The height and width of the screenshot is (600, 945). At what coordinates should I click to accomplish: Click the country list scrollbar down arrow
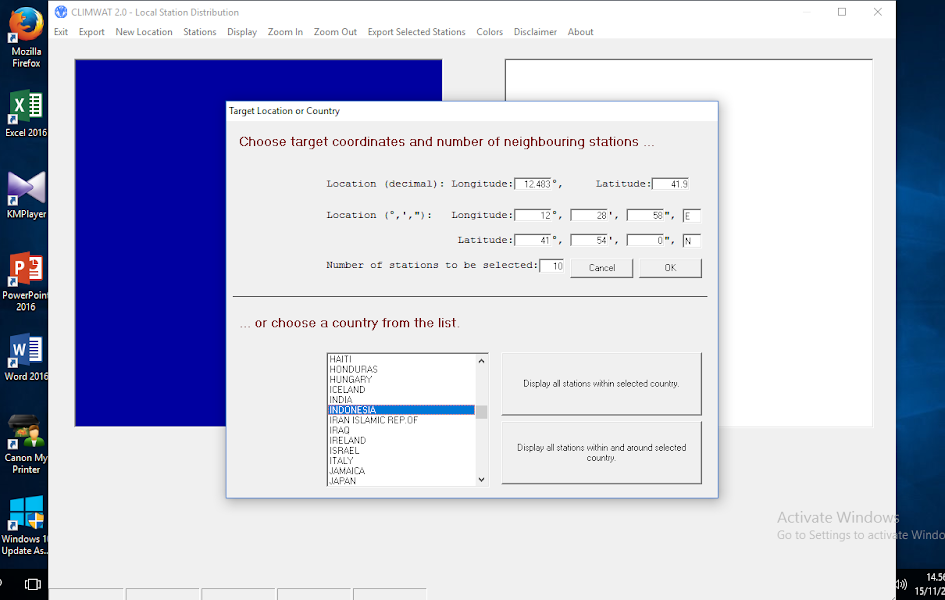point(482,480)
